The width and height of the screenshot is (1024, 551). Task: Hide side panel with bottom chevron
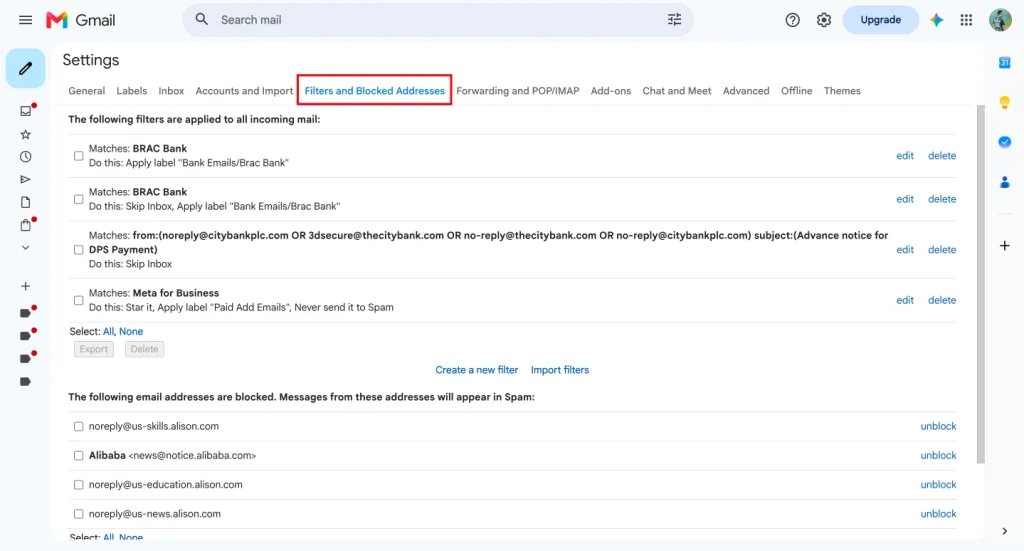pos(1004,531)
